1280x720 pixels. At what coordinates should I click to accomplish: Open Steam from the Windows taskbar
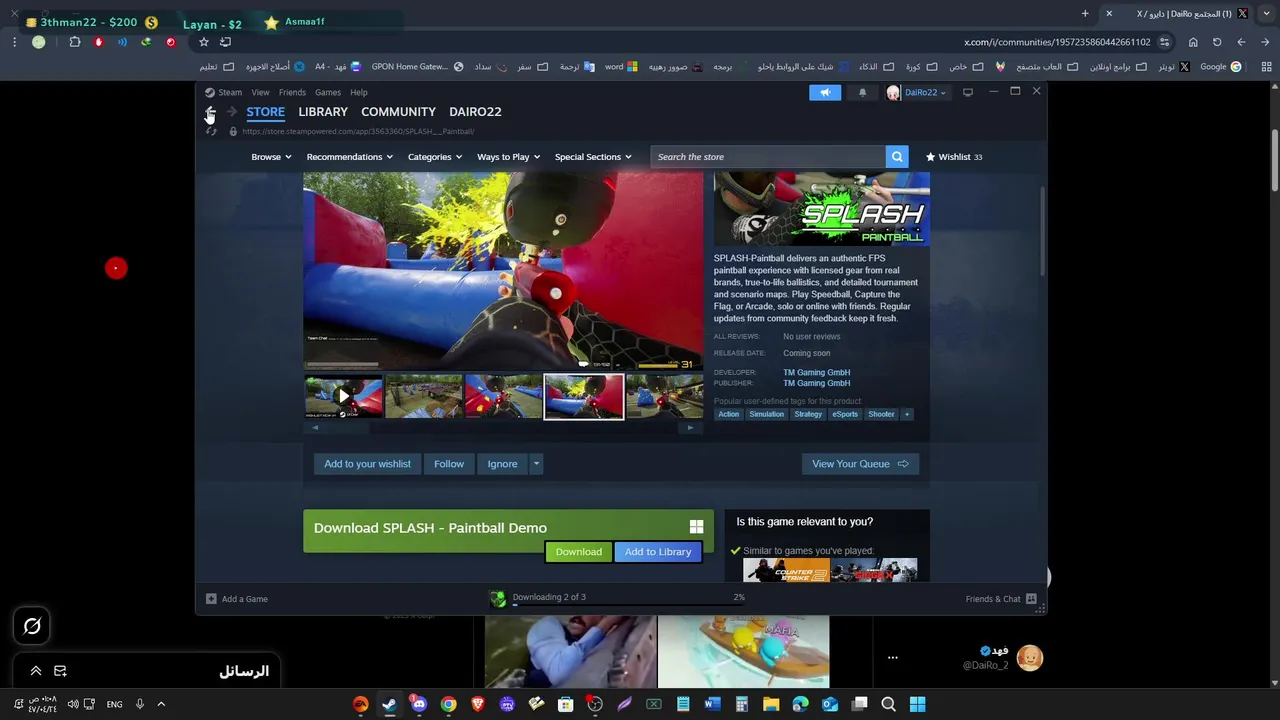click(x=389, y=704)
